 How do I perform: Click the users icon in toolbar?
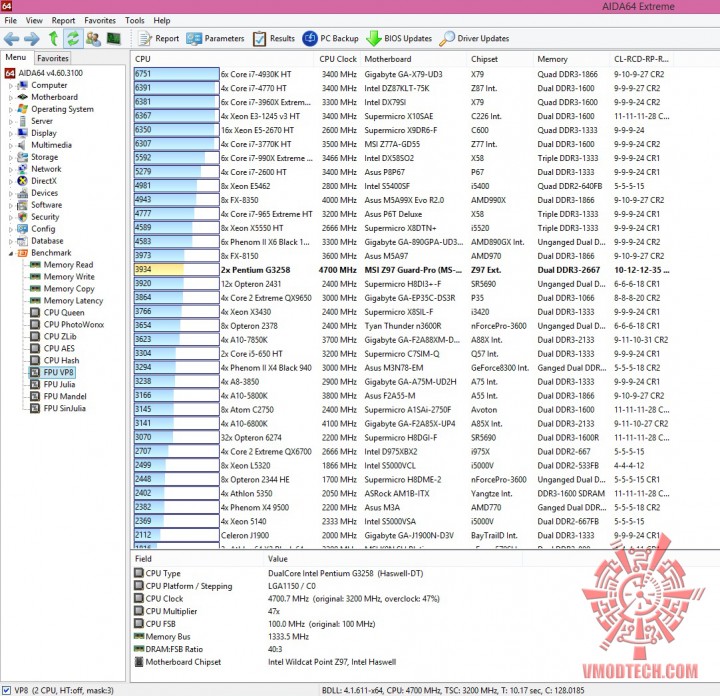click(93, 39)
